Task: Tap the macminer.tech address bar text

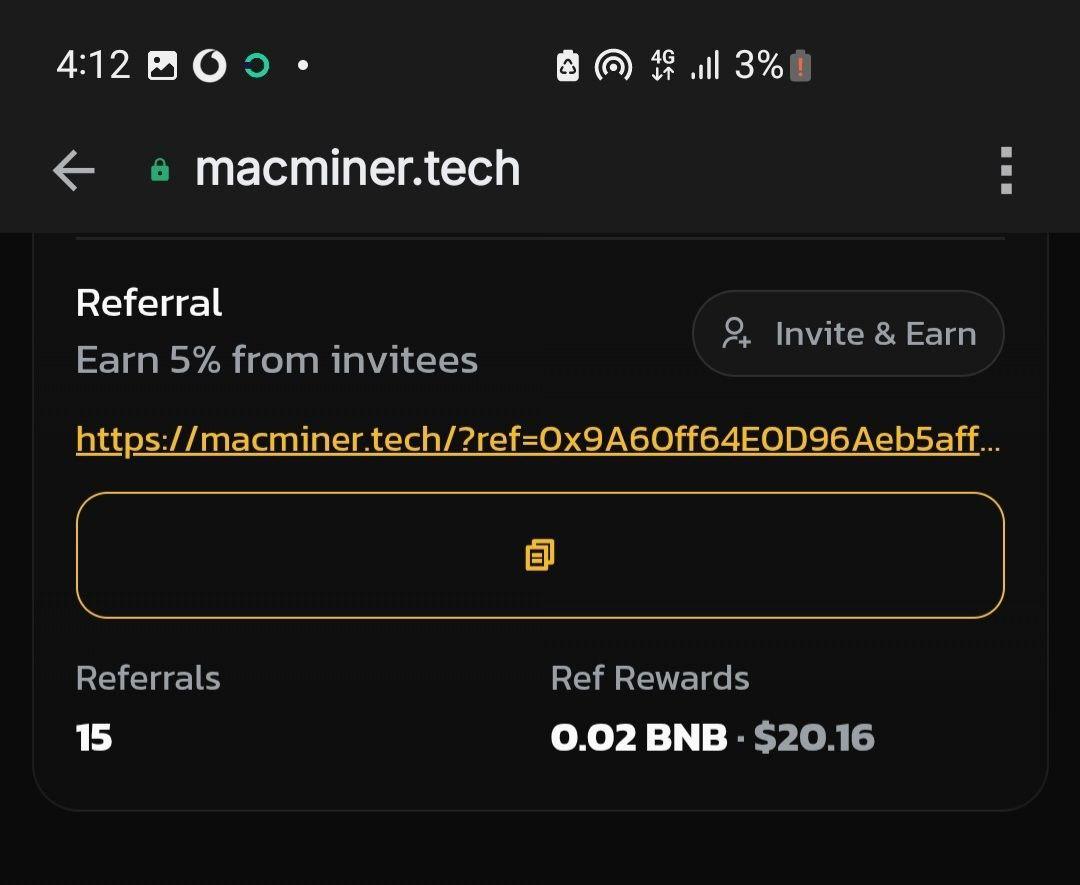Action: point(357,169)
